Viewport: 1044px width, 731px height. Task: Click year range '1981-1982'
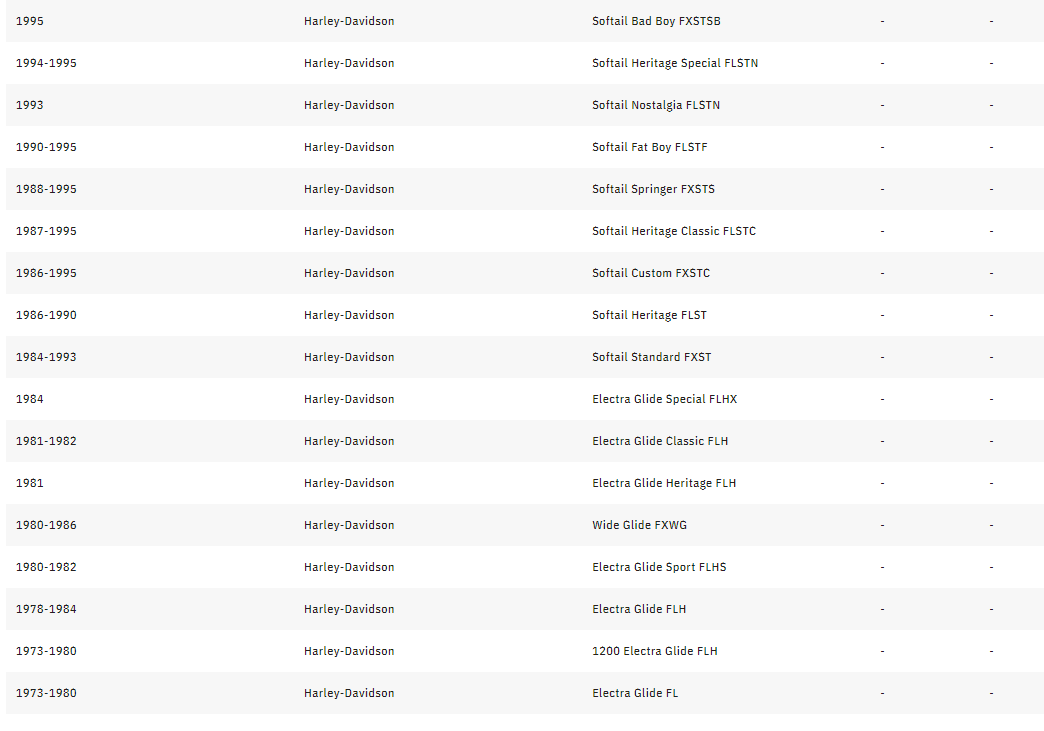tap(46, 441)
